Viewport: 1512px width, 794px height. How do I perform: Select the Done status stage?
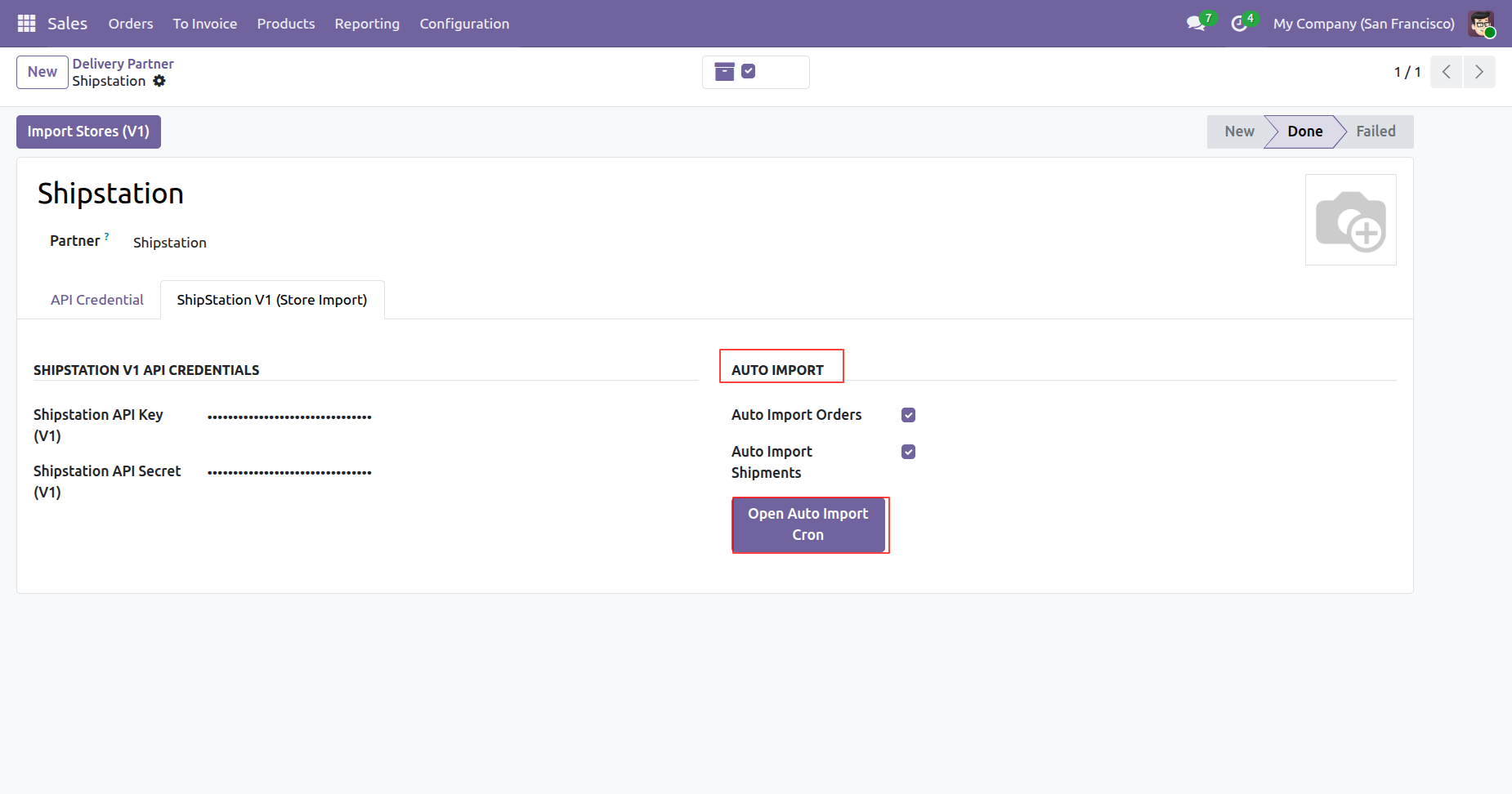(x=1304, y=132)
